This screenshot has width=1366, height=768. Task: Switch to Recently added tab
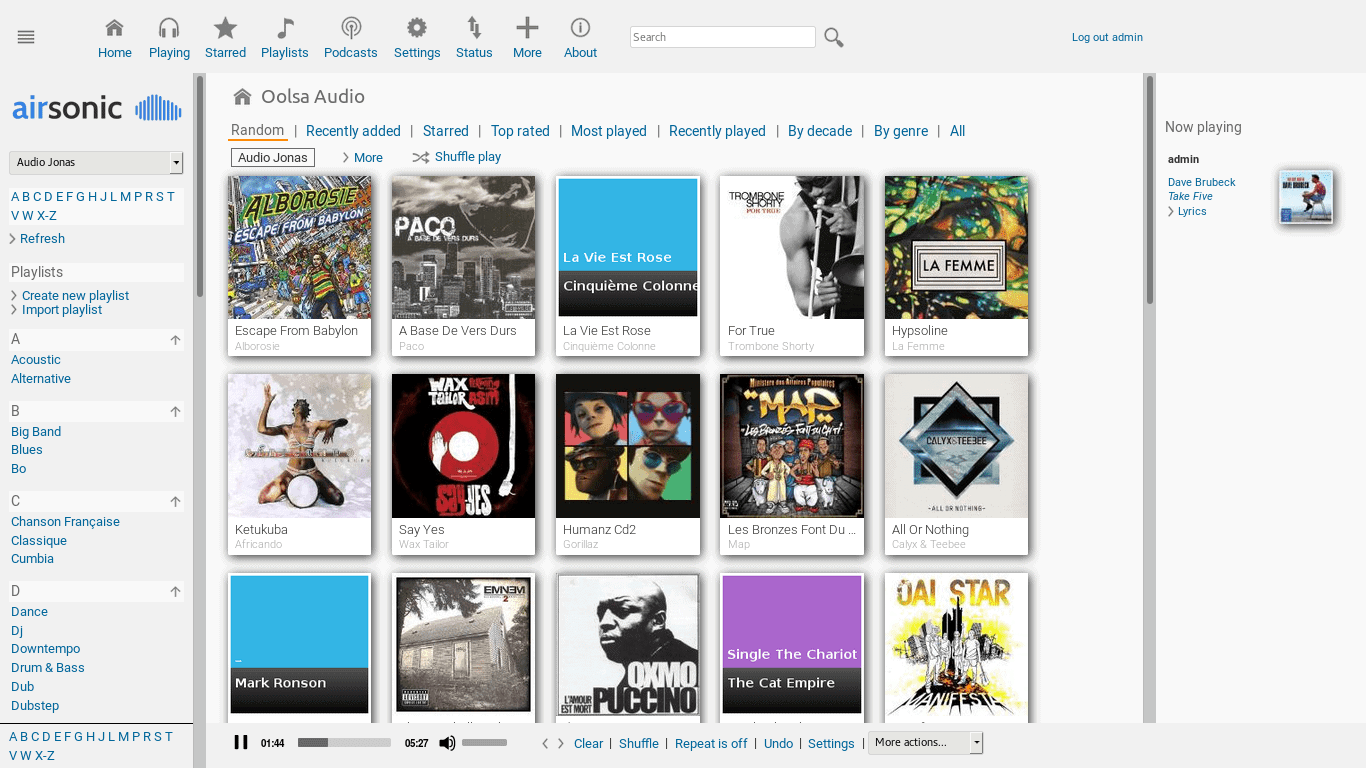click(353, 131)
